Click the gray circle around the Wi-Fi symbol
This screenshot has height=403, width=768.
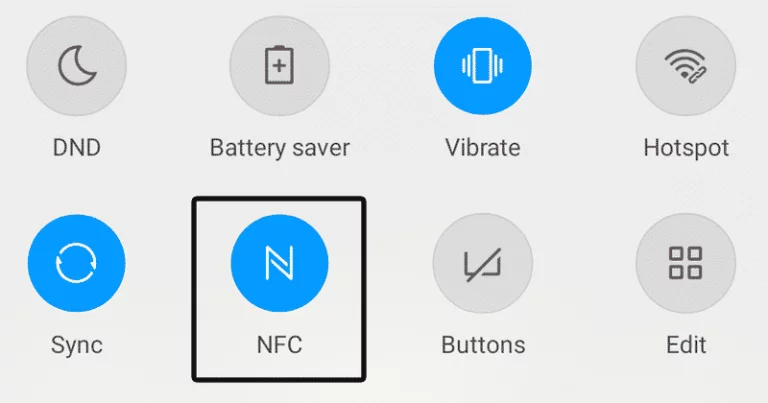(686, 66)
